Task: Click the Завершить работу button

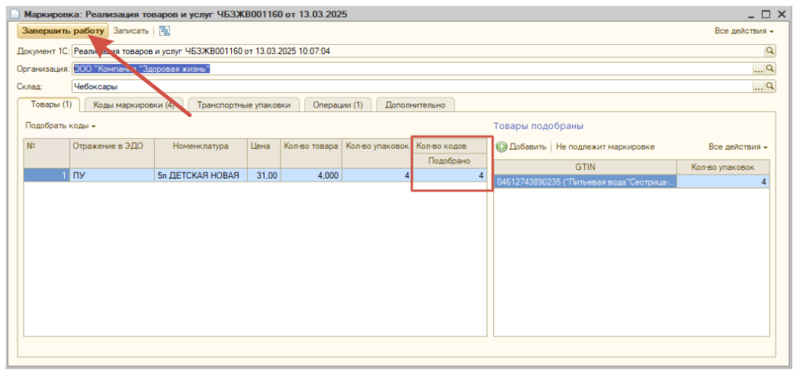Action: tap(63, 31)
